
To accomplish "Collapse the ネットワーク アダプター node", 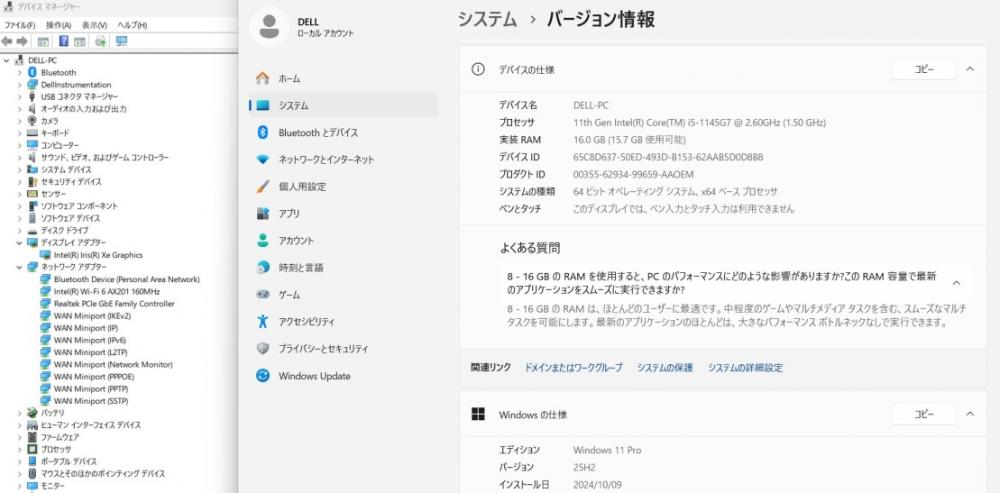I will (20, 267).
